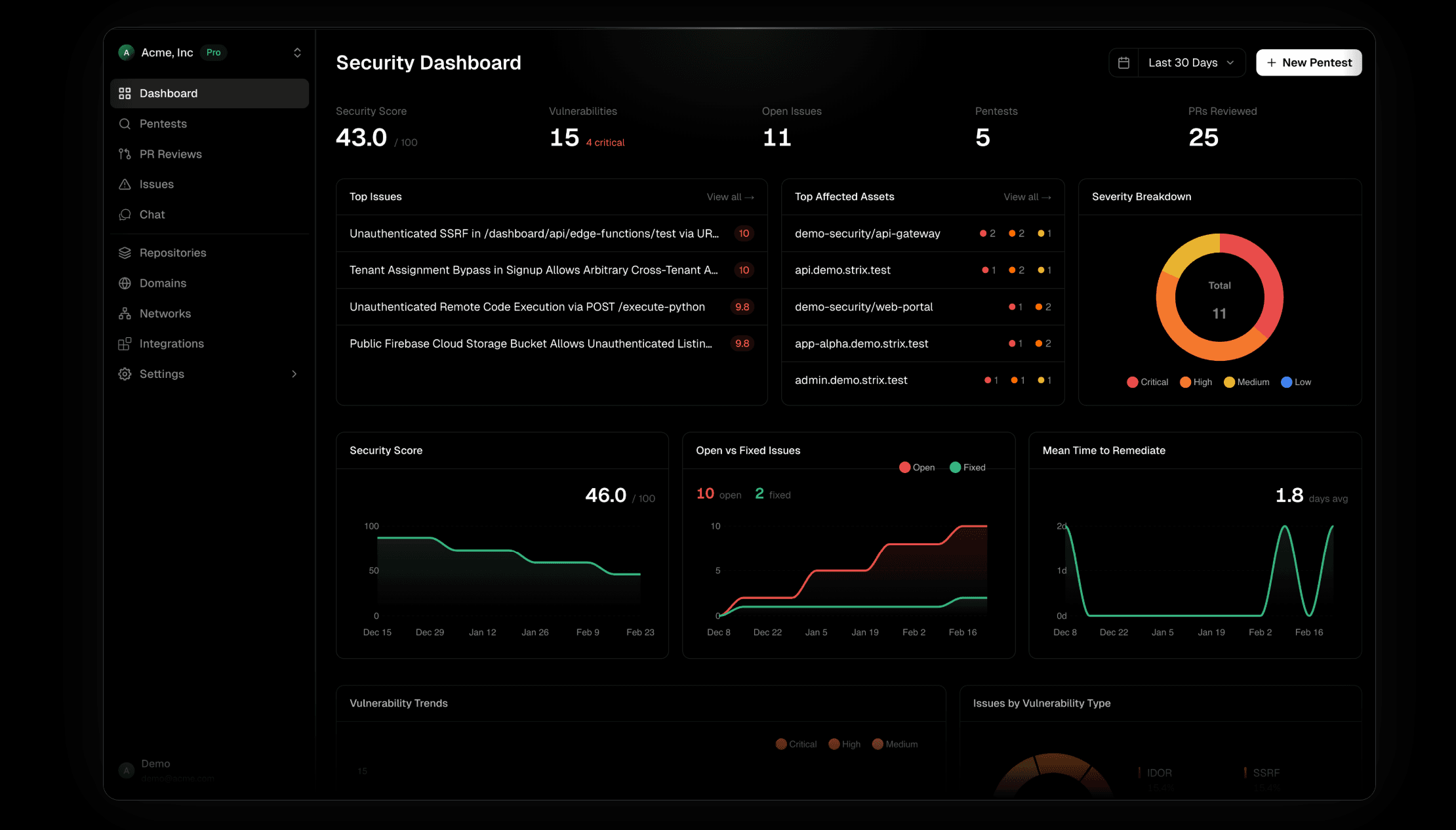Image resolution: width=1456 pixels, height=830 pixels.
Task: Click the New Pentest button
Action: [1308, 63]
